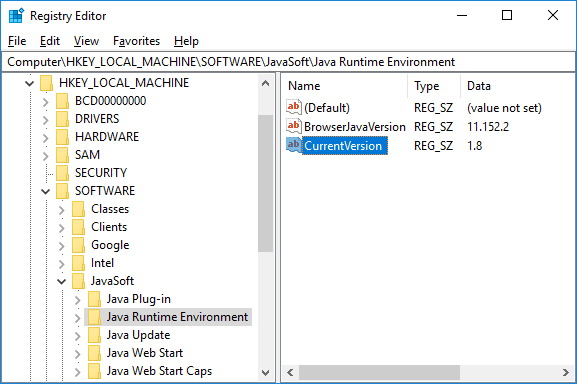Image resolution: width=577 pixels, height=384 pixels.
Task: Click the JavaSoft folder icon
Action: click(x=78, y=281)
